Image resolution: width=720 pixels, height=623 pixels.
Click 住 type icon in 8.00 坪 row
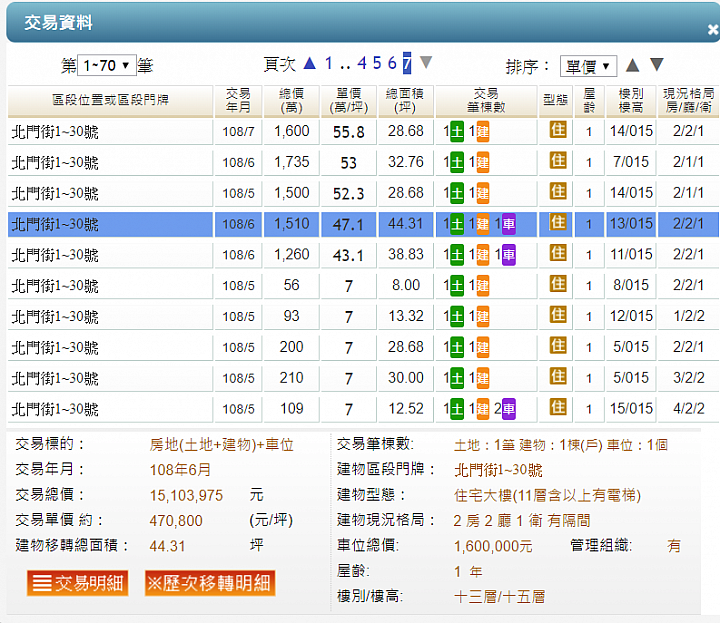click(558, 284)
